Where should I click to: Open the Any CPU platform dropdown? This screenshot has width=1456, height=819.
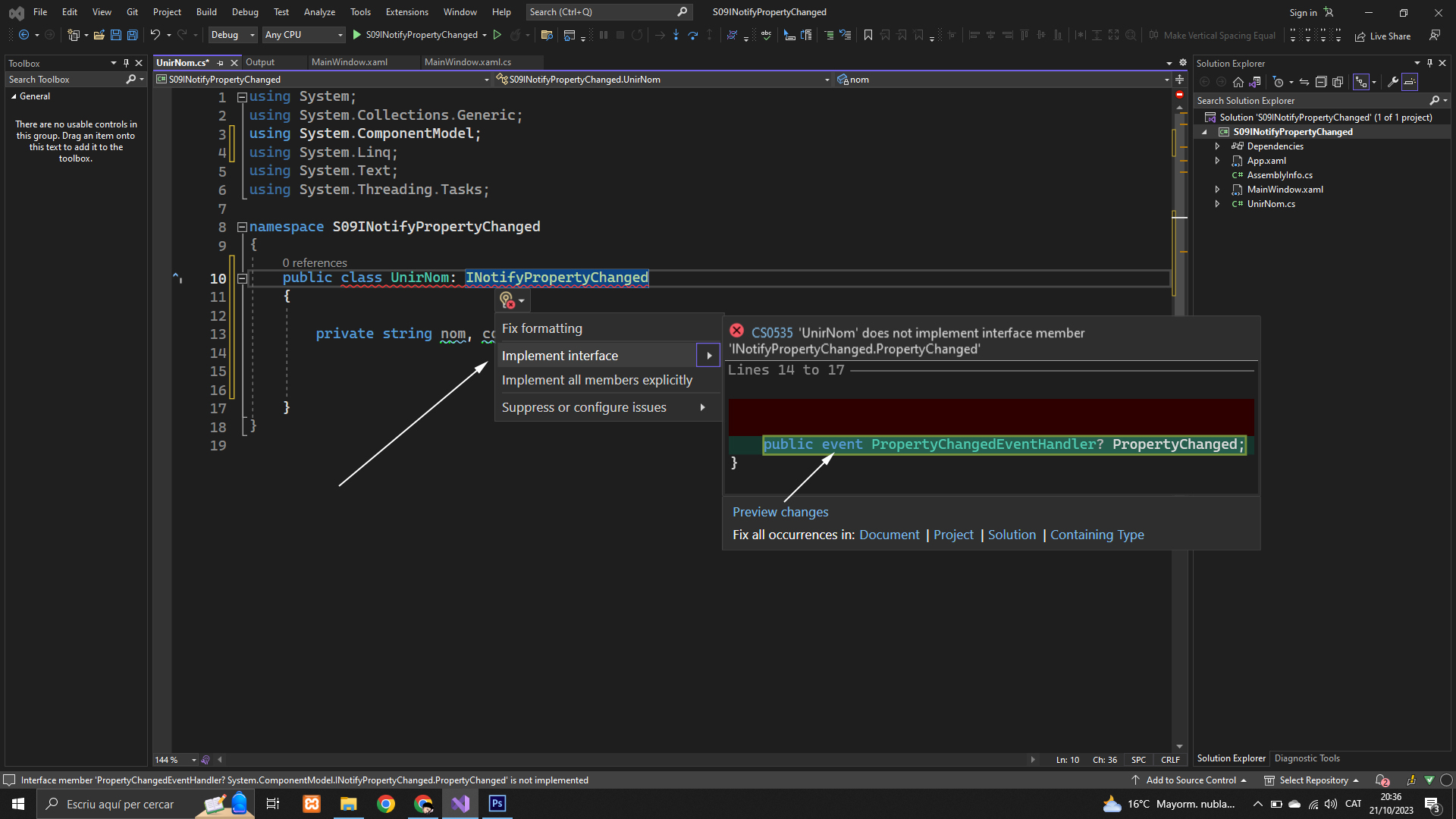303,35
